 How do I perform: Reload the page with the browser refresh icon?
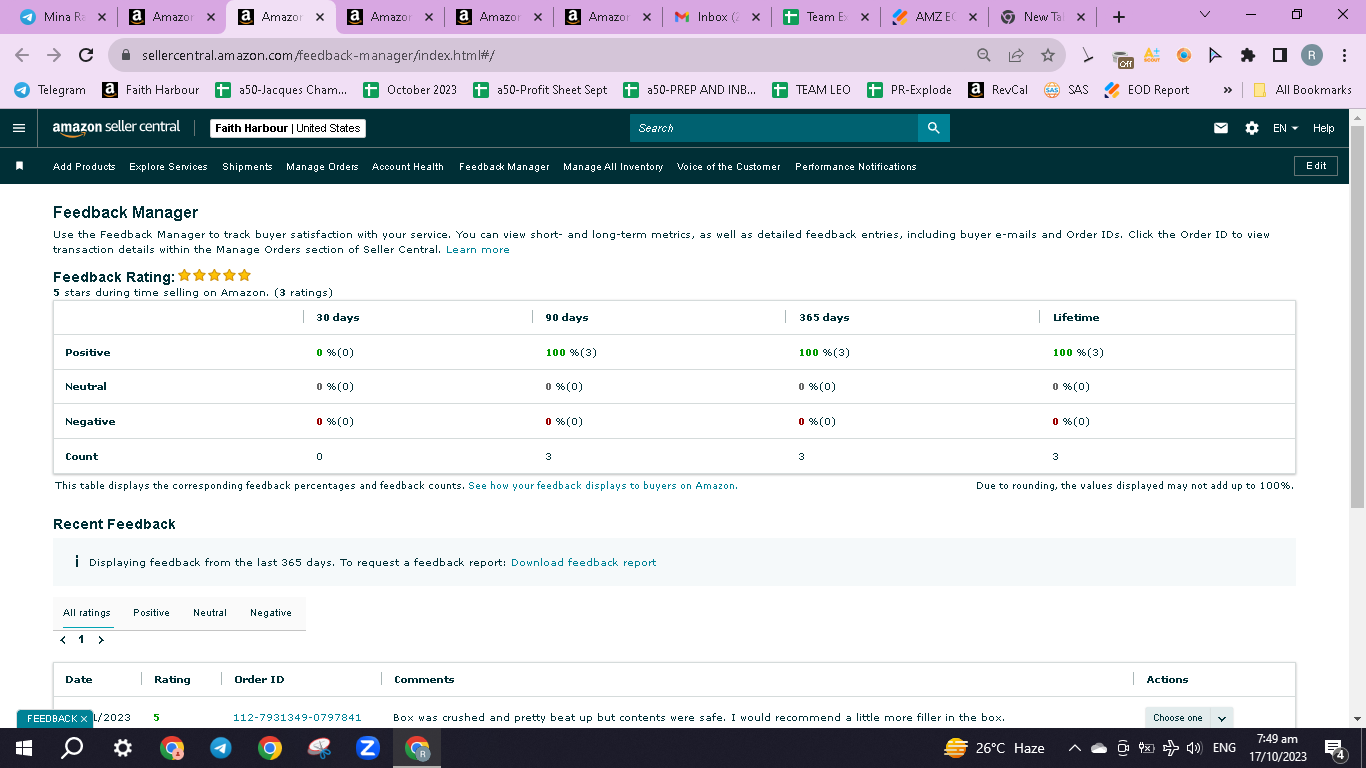coord(86,55)
